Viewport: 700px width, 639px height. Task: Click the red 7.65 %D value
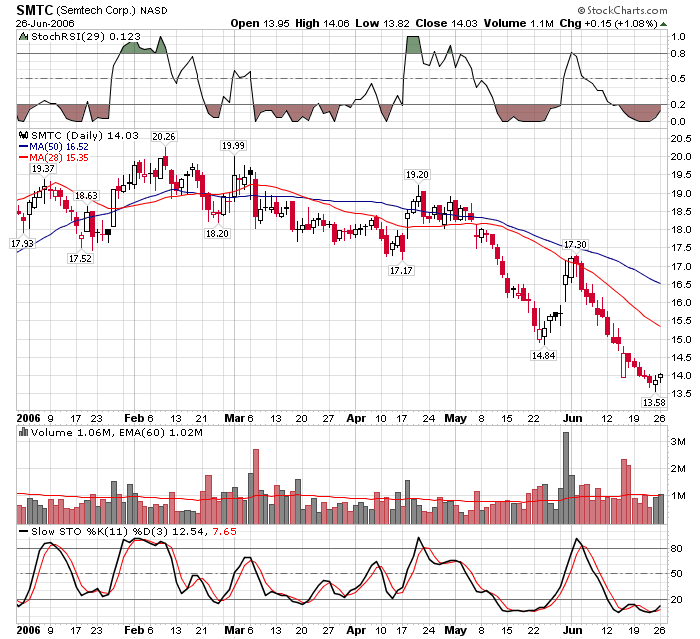coord(224,531)
